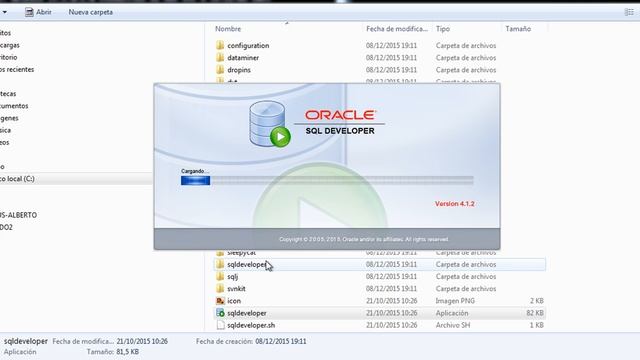Open the recent places sidebar item
The height and width of the screenshot is (360, 640).
pos(17,69)
